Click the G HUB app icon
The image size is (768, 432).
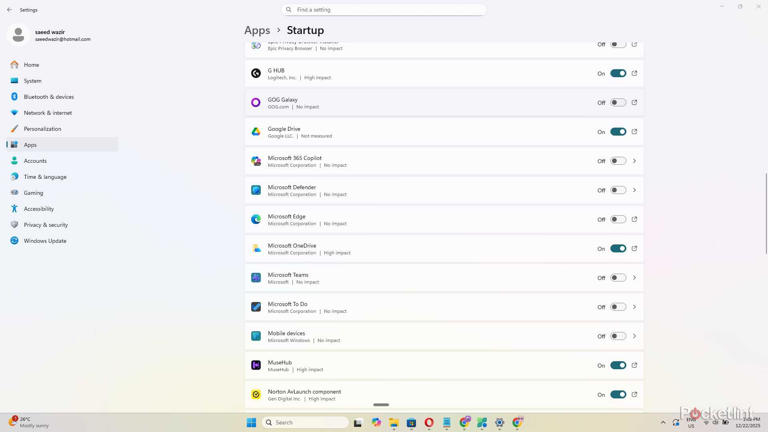pyautogui.click(x=256, y=73)
